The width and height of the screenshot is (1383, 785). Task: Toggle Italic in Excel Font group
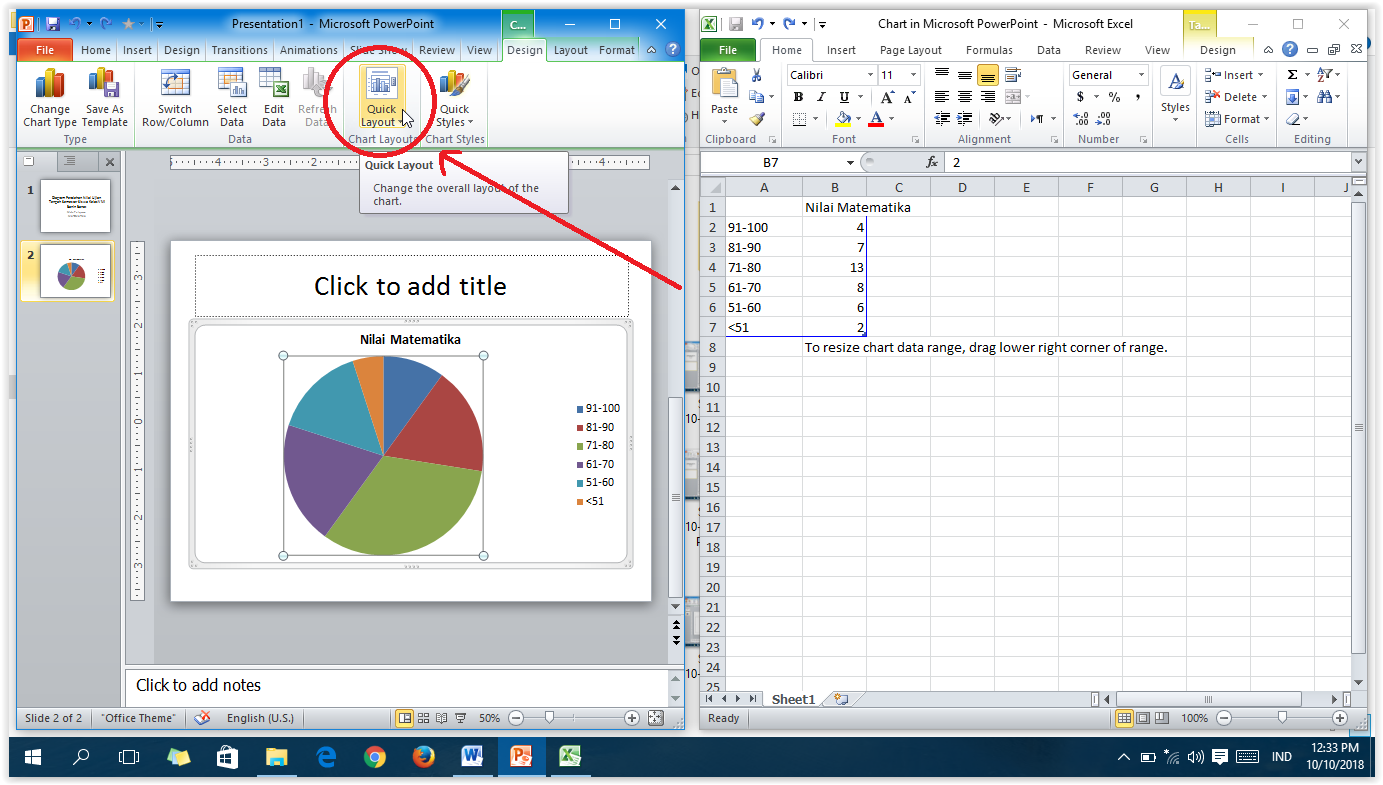821,97
